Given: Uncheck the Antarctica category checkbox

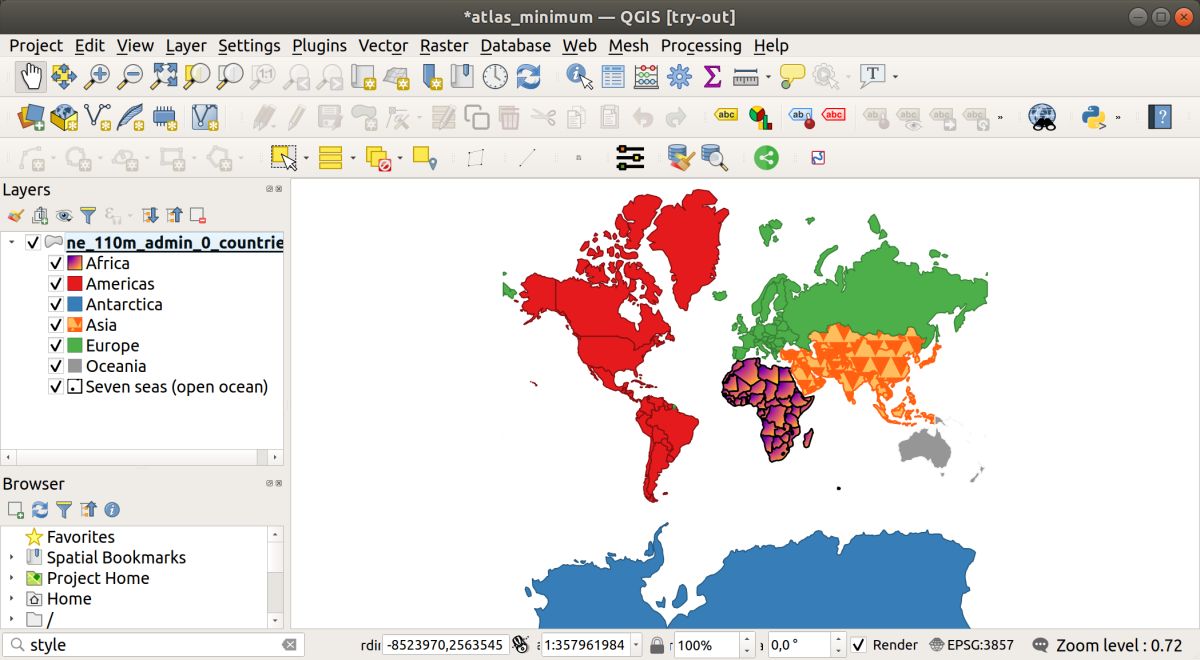Looking at the screenshot, I should pyautogui.click(x=56, y=305).
